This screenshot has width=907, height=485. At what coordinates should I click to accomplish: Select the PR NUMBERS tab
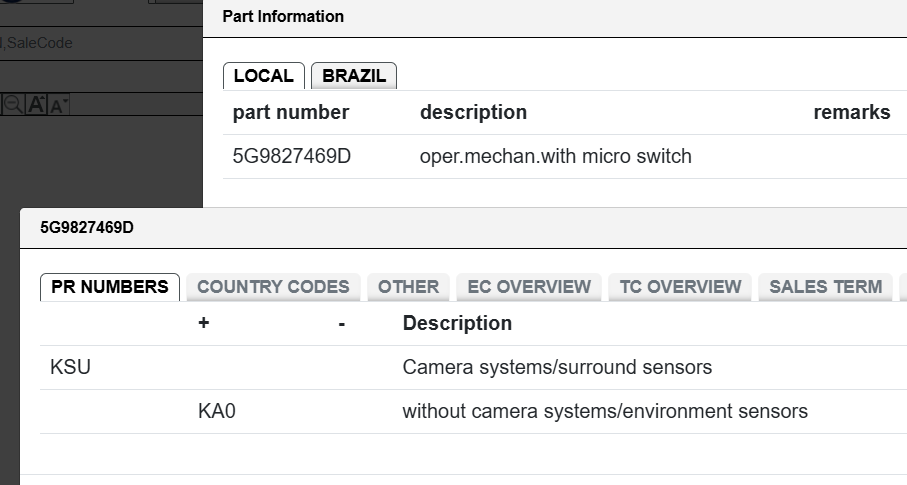click(x=110, y=287)
